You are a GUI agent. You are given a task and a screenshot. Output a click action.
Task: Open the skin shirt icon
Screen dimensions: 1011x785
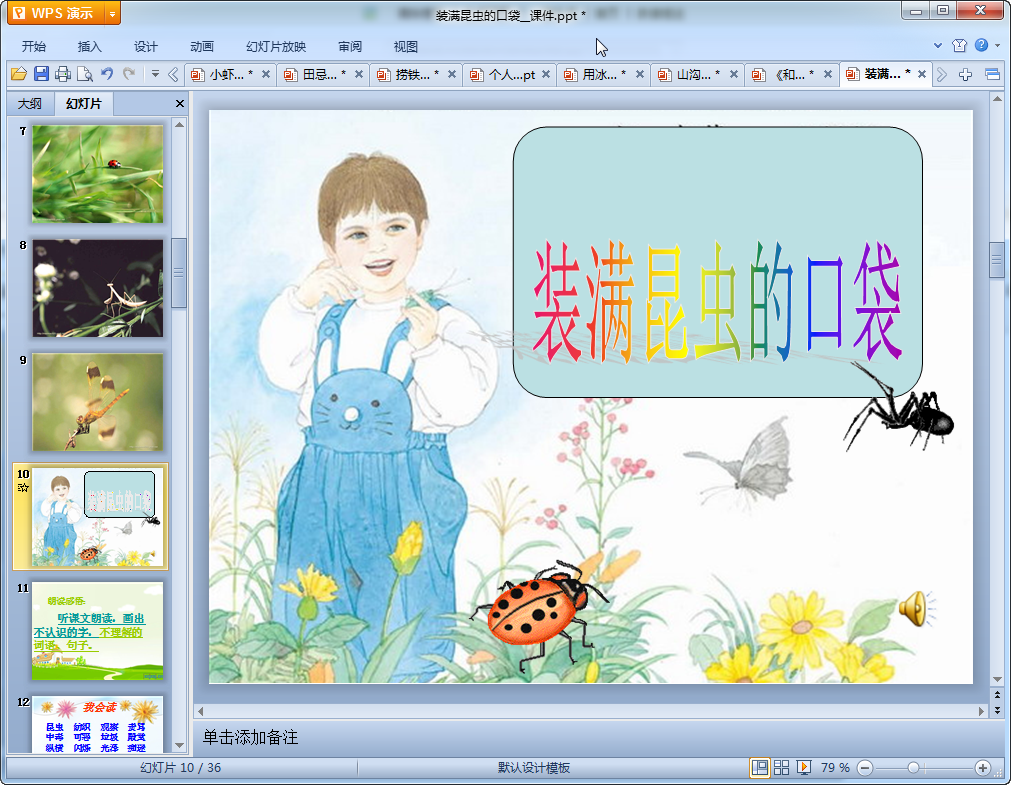(959, 45)
